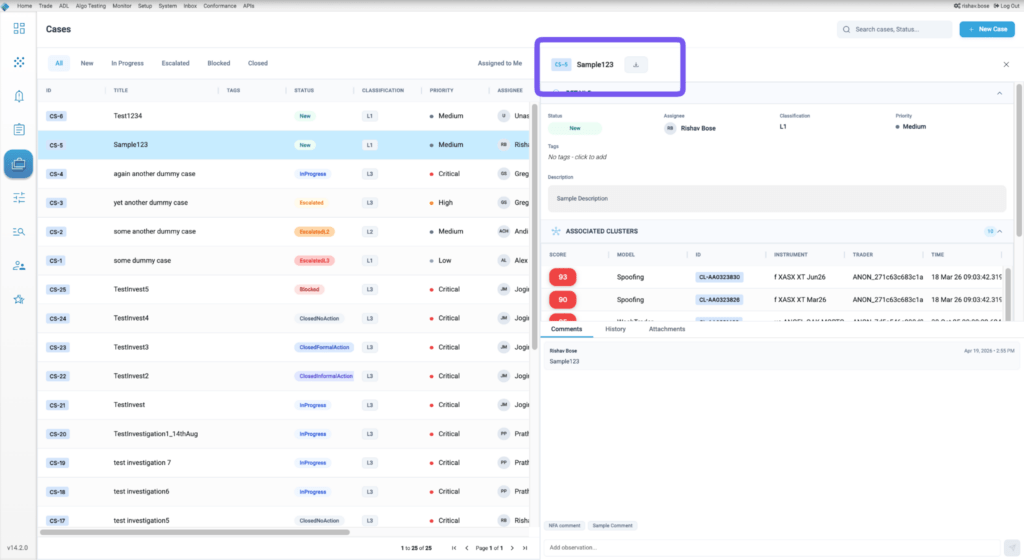Collapse the Associated Clusters section

(1000, 231)
